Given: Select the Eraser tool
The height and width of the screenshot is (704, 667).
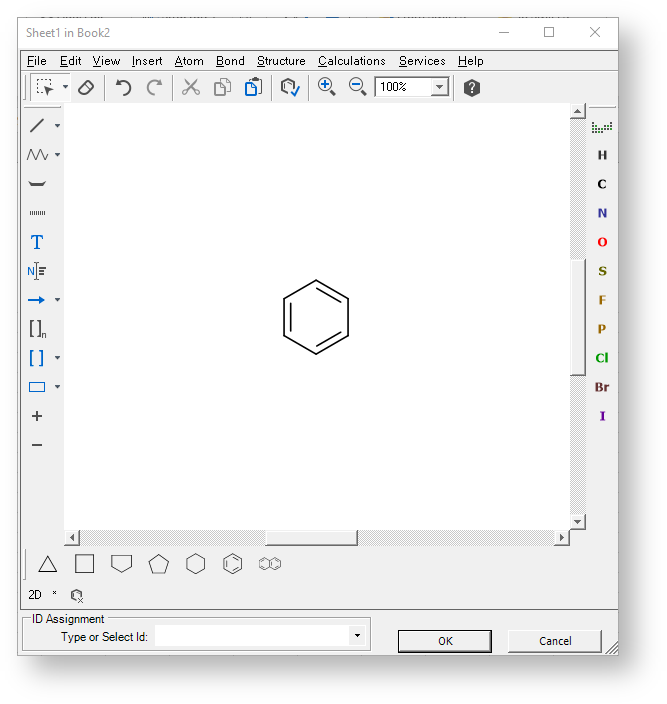Looking at the screenshot, I should [86, 88].
